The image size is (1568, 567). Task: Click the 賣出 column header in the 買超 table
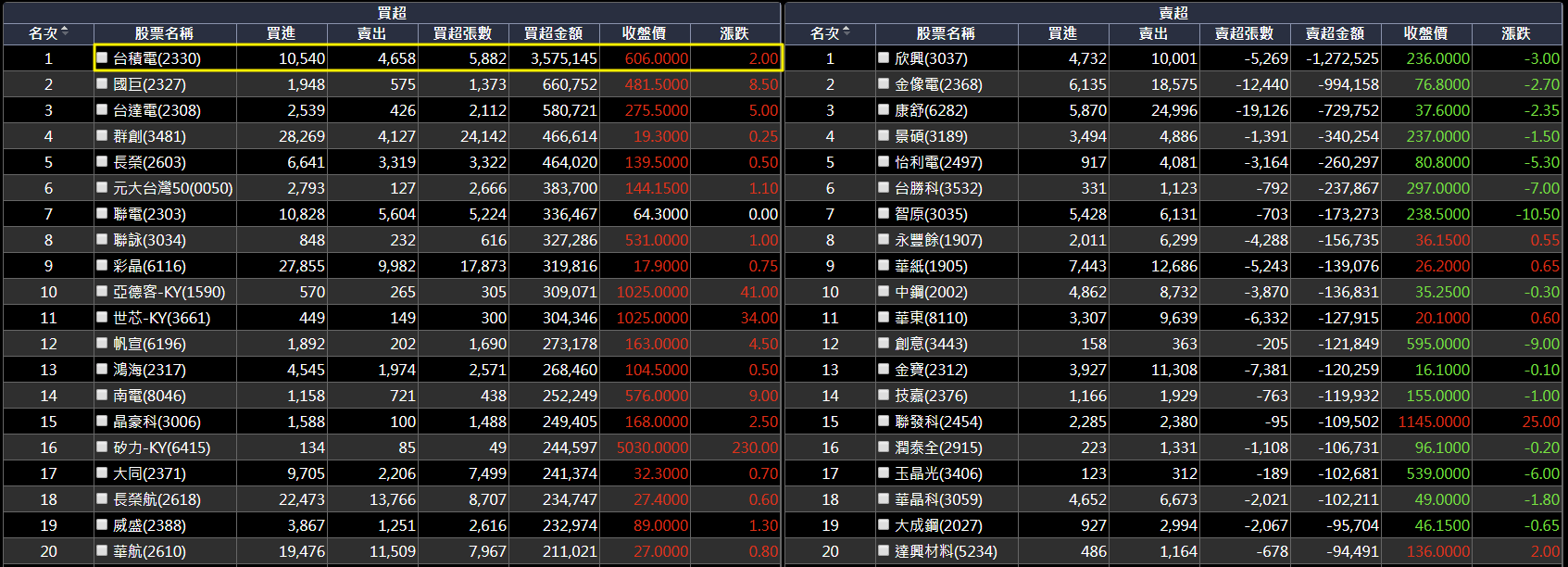pos(371,33)
